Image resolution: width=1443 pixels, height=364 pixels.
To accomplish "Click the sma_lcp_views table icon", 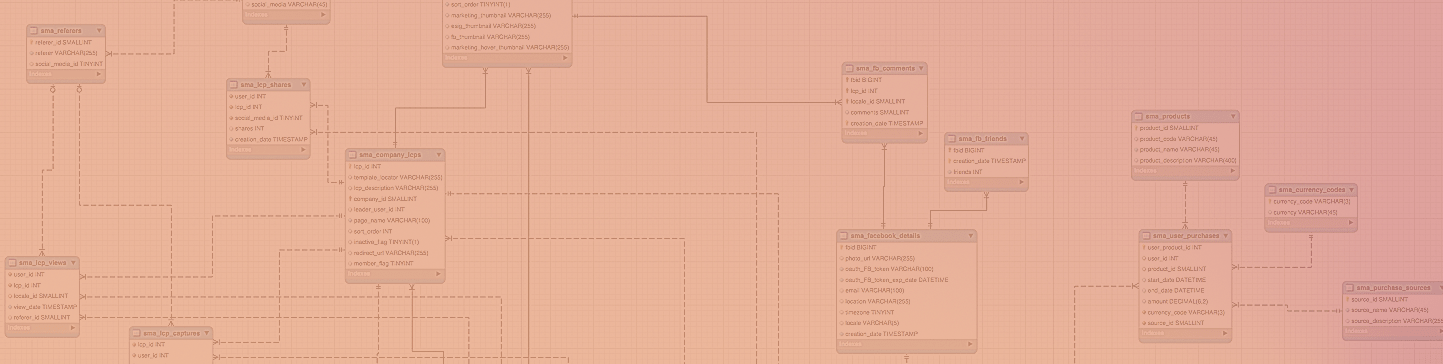I will (x=13, y=263).
